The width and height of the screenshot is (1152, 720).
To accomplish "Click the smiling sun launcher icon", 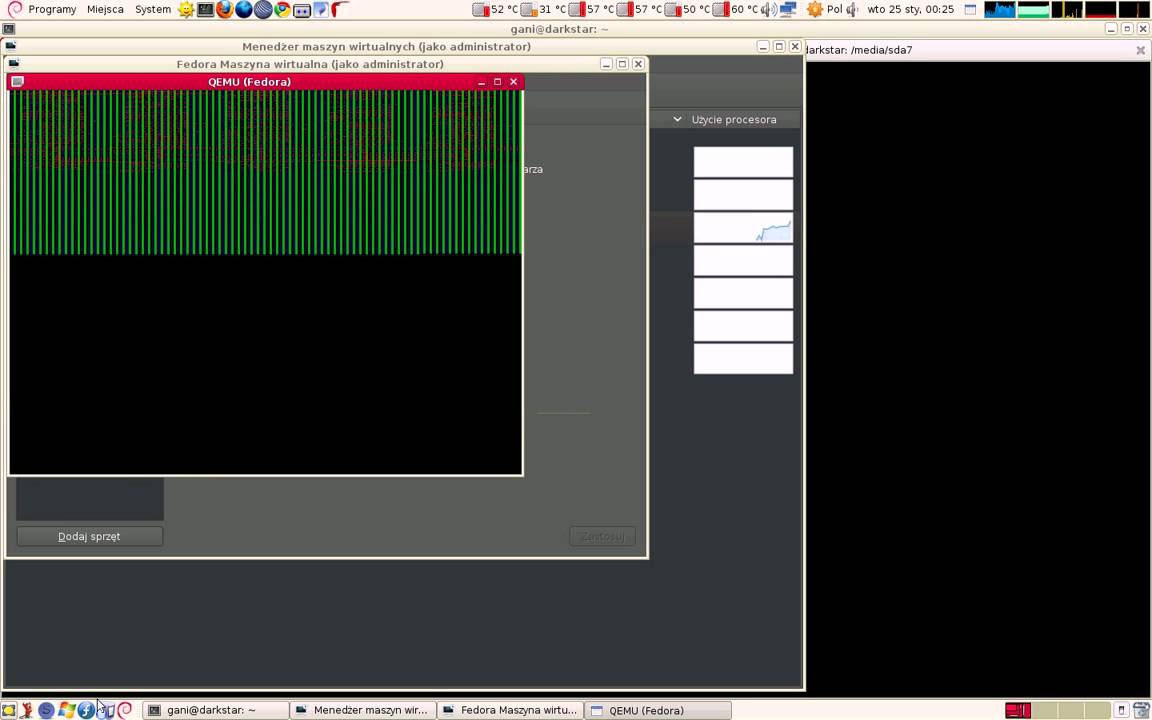I will [187, 10].
